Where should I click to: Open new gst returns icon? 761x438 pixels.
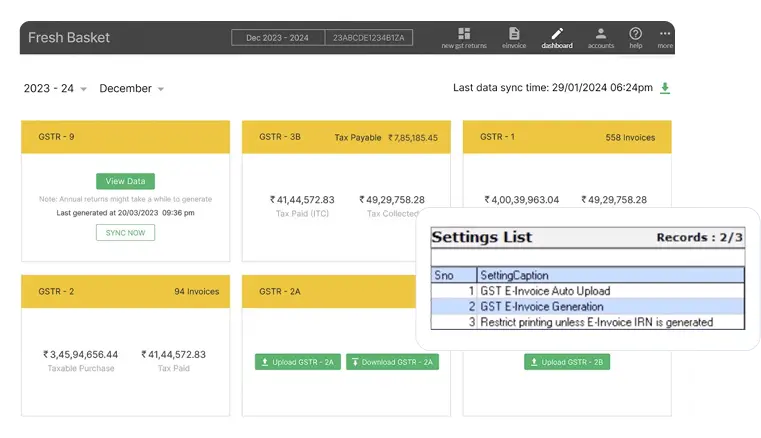[464, 34]
